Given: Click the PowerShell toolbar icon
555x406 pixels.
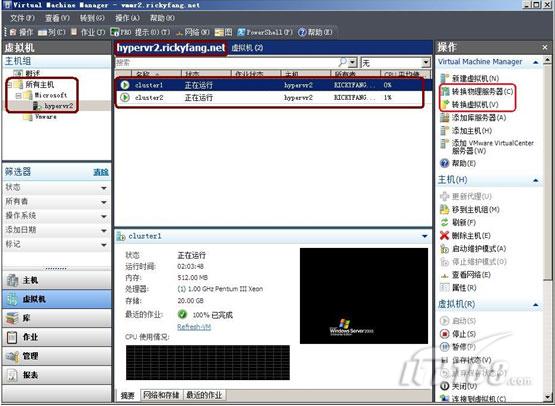Looking at the screenshot, I should [241, 32].
